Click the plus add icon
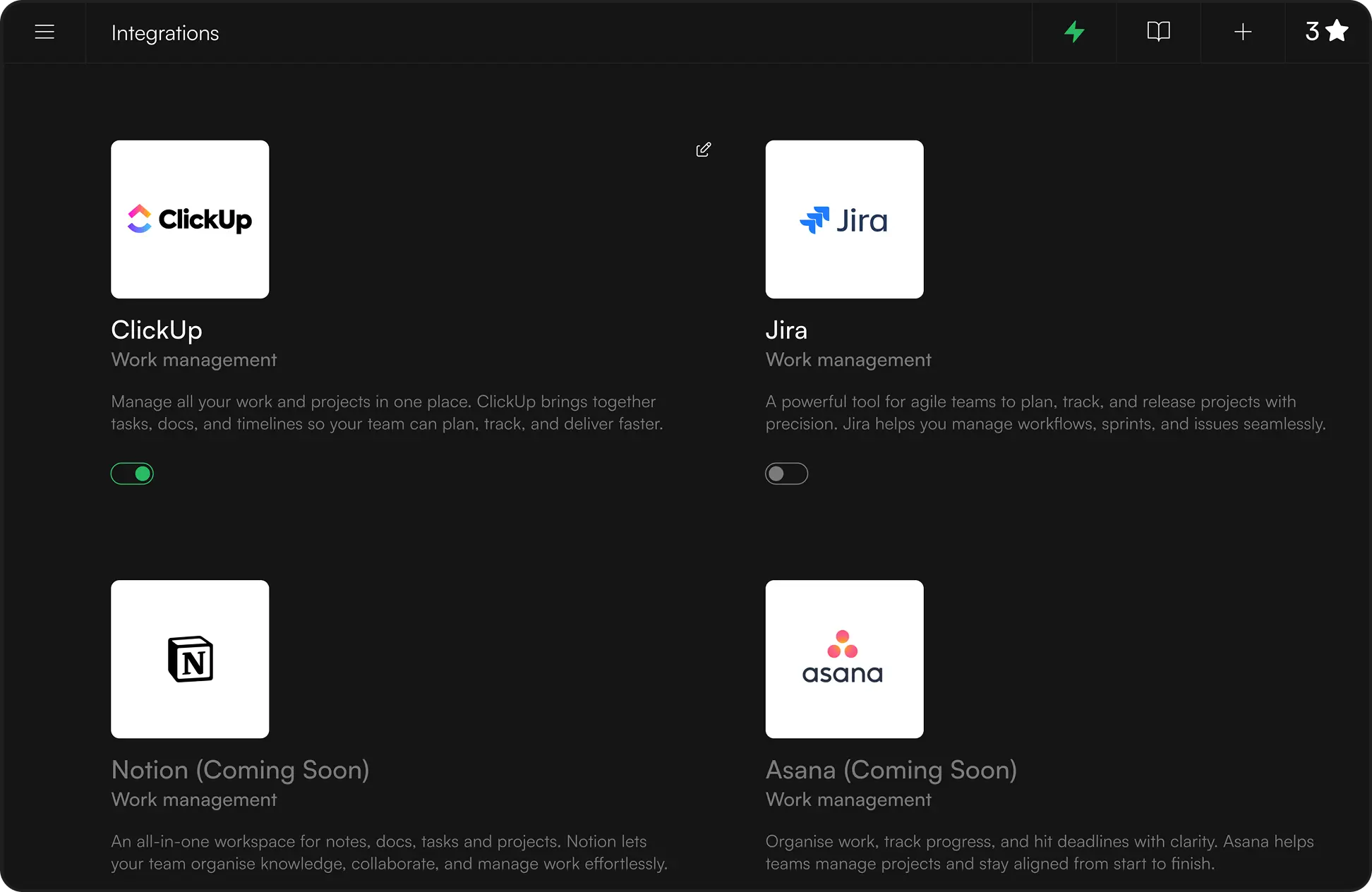The image size is (1372, 892). (1243, 32)
